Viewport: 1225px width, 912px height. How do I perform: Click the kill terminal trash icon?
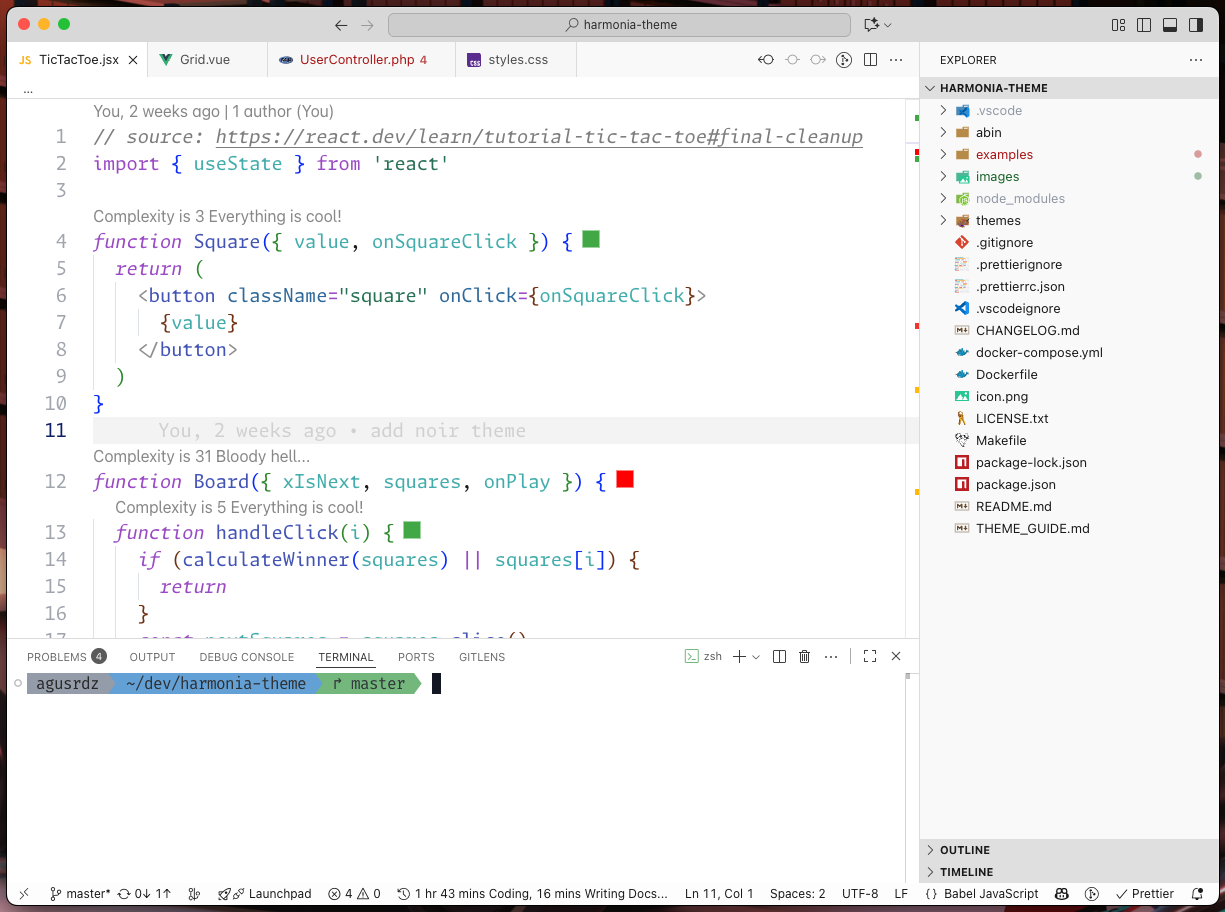coord(805,656)
